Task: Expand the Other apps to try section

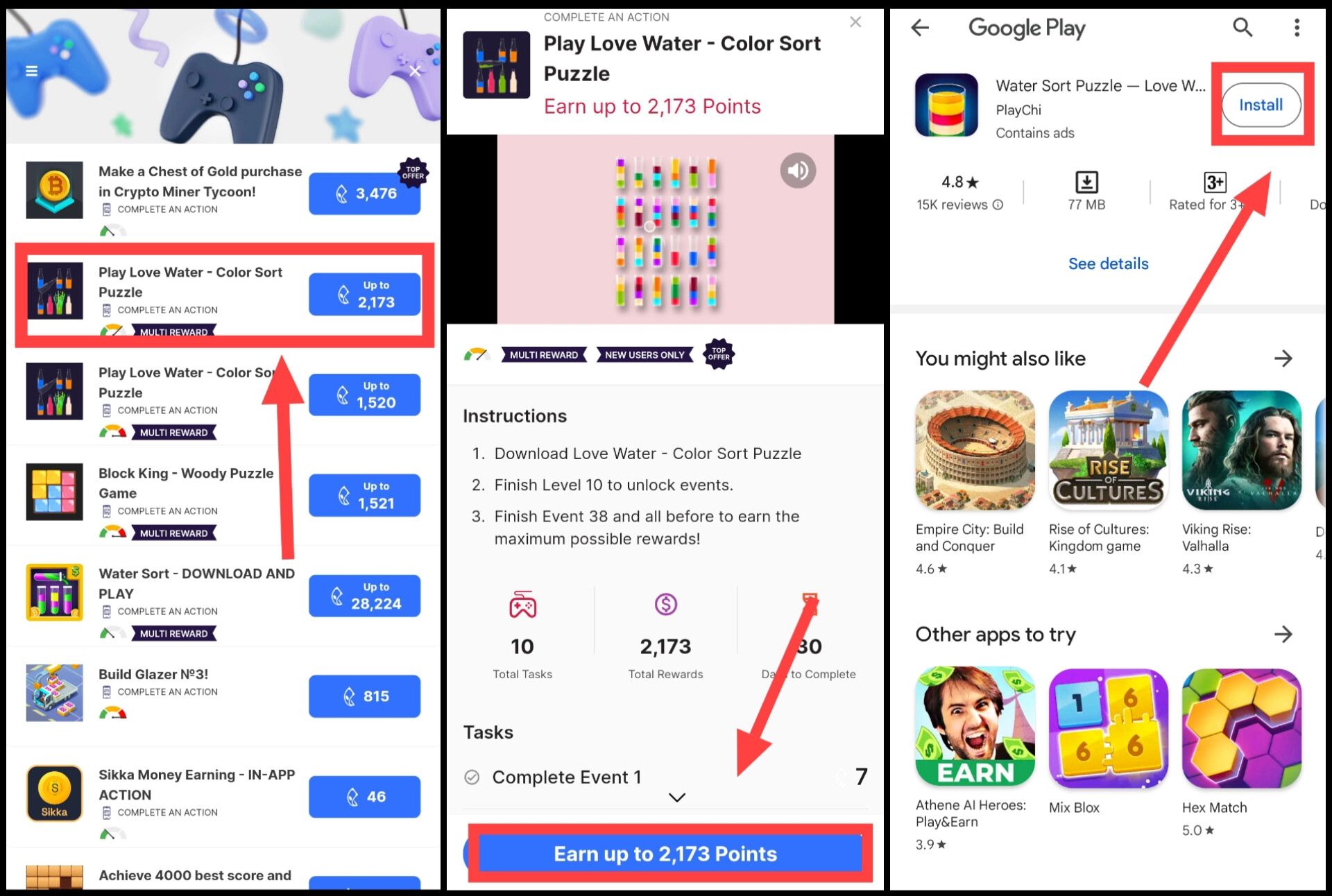Action: [x=1283, y=634]
